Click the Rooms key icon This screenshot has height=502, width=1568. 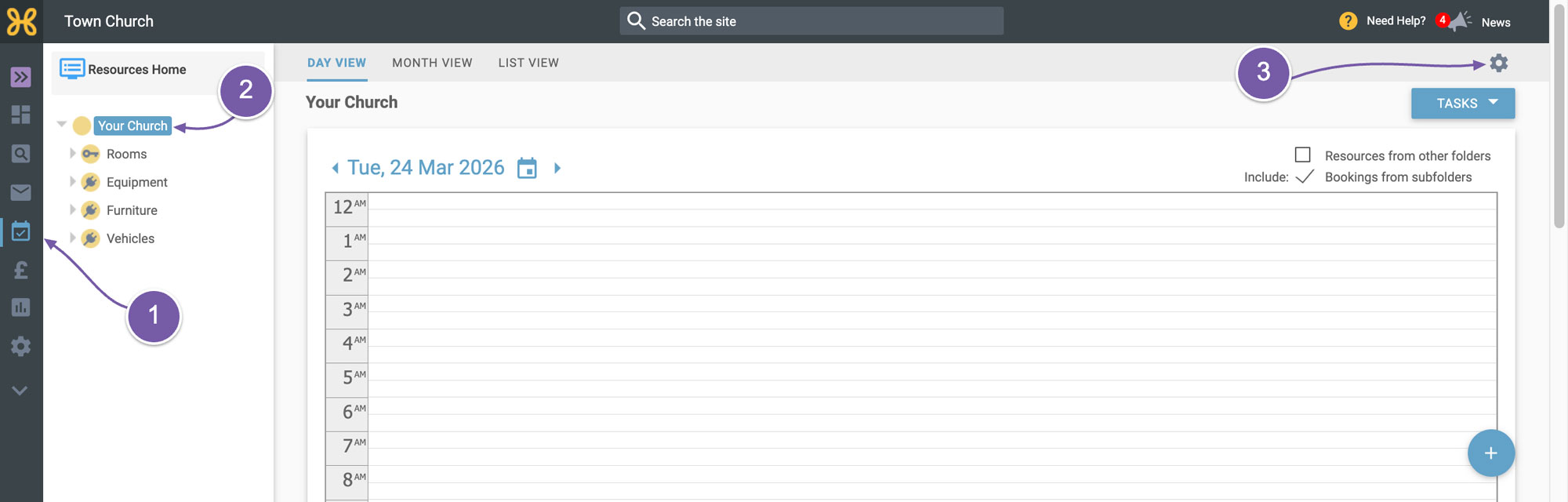pyautogui.click(x=91, y=154)
